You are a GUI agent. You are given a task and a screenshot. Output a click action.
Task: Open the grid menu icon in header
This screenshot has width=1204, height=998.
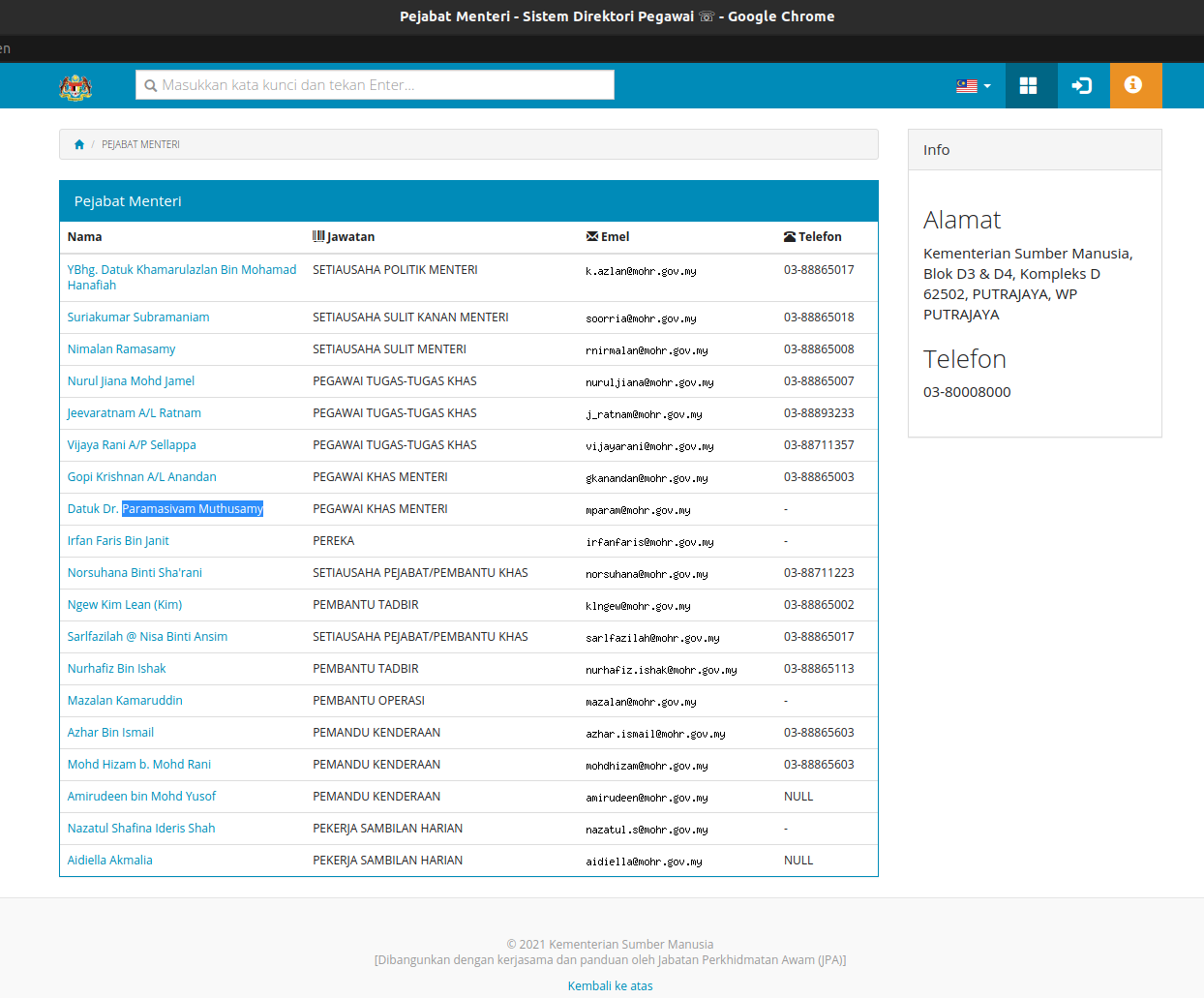1028,86
